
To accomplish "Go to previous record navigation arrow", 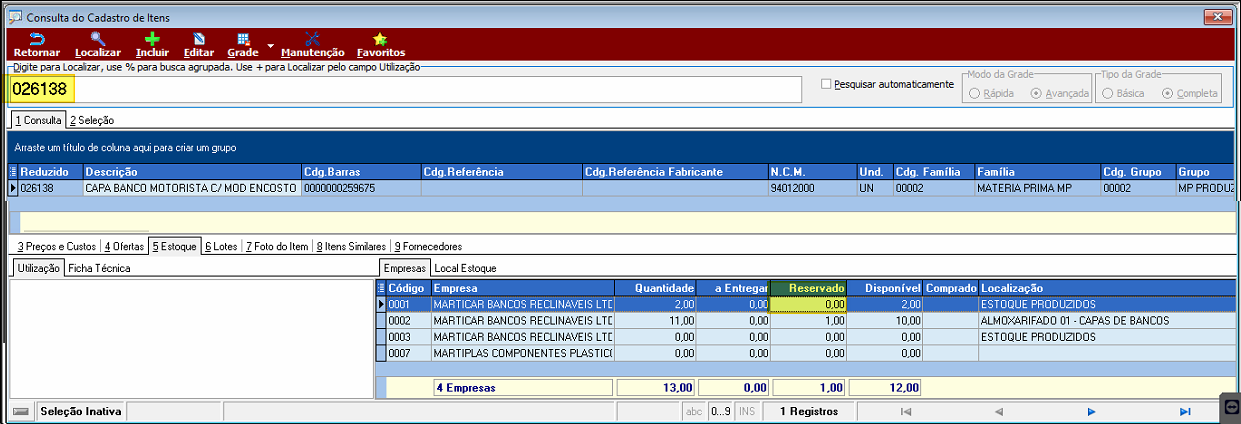I will coord(997,411).
